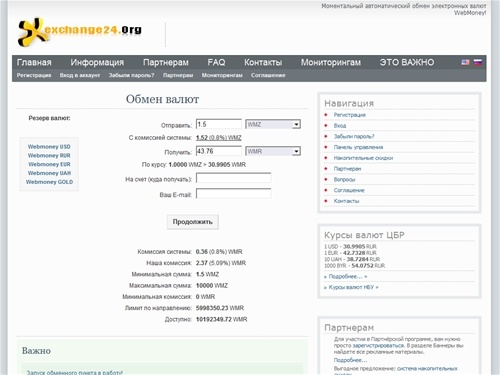Open the WMZ send currency dropdown
The width and height of the screenshot is (500, 375).
[273, 124]
